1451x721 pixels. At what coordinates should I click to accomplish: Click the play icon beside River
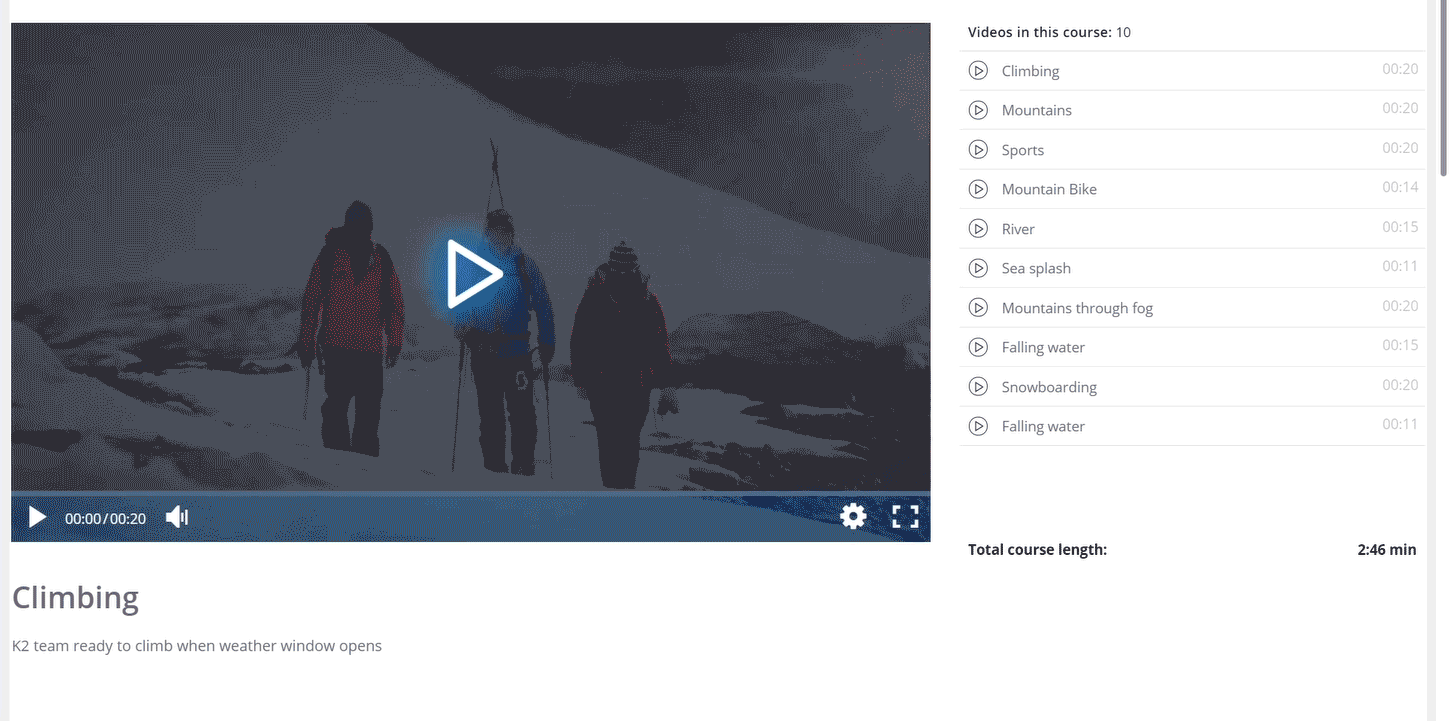tap(978, 228)
